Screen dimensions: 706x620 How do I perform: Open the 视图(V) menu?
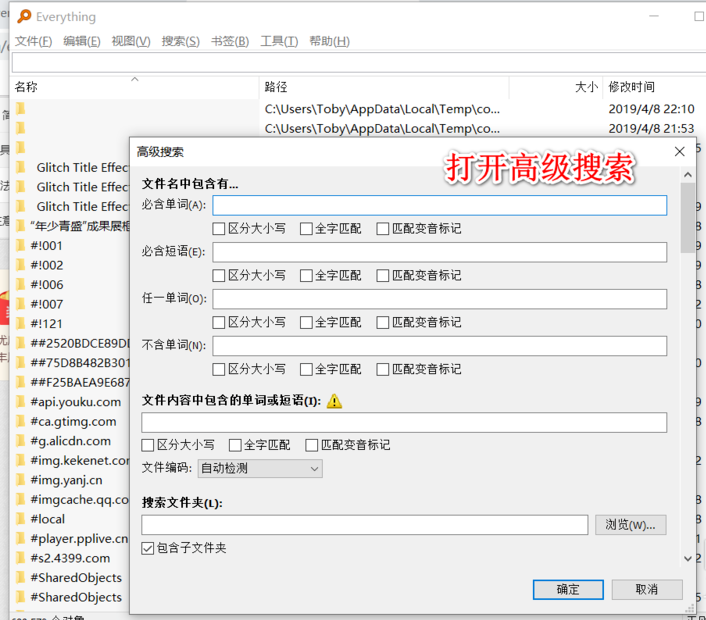pyautogui.click(x=131, y=41)
